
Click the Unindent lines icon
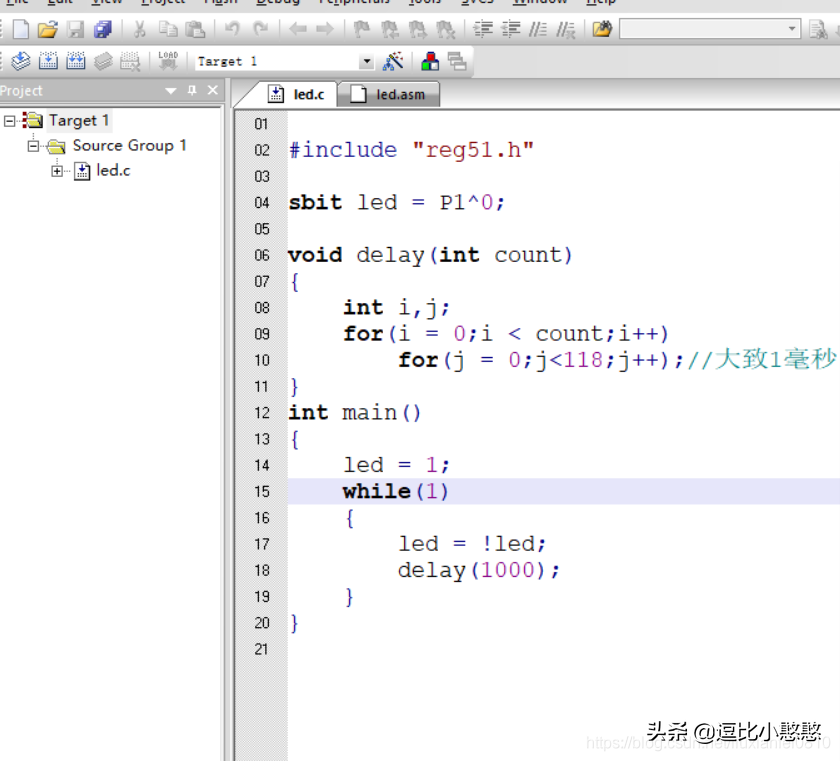[511, 29]
